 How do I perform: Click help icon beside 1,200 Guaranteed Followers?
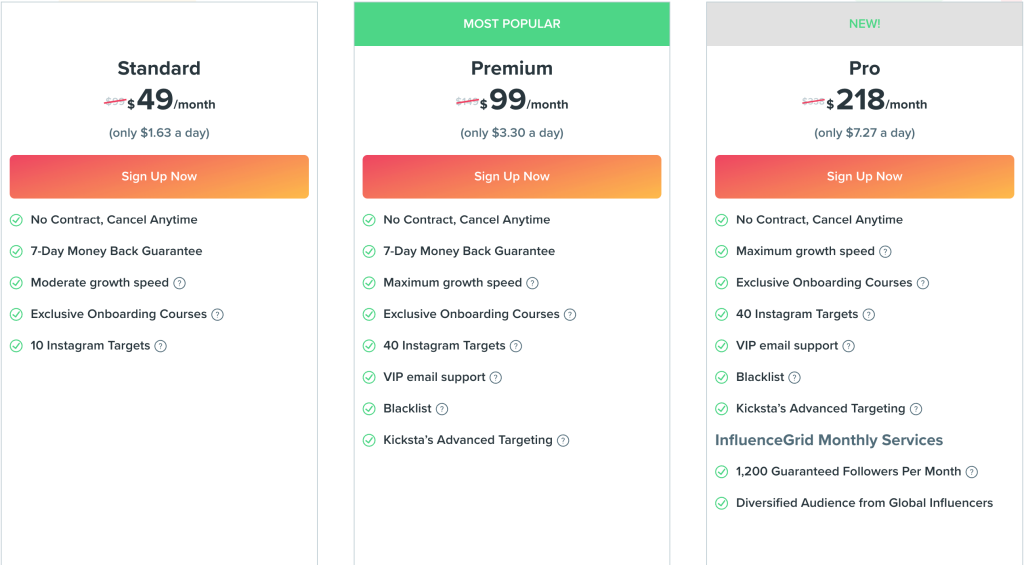coord(972,472)
